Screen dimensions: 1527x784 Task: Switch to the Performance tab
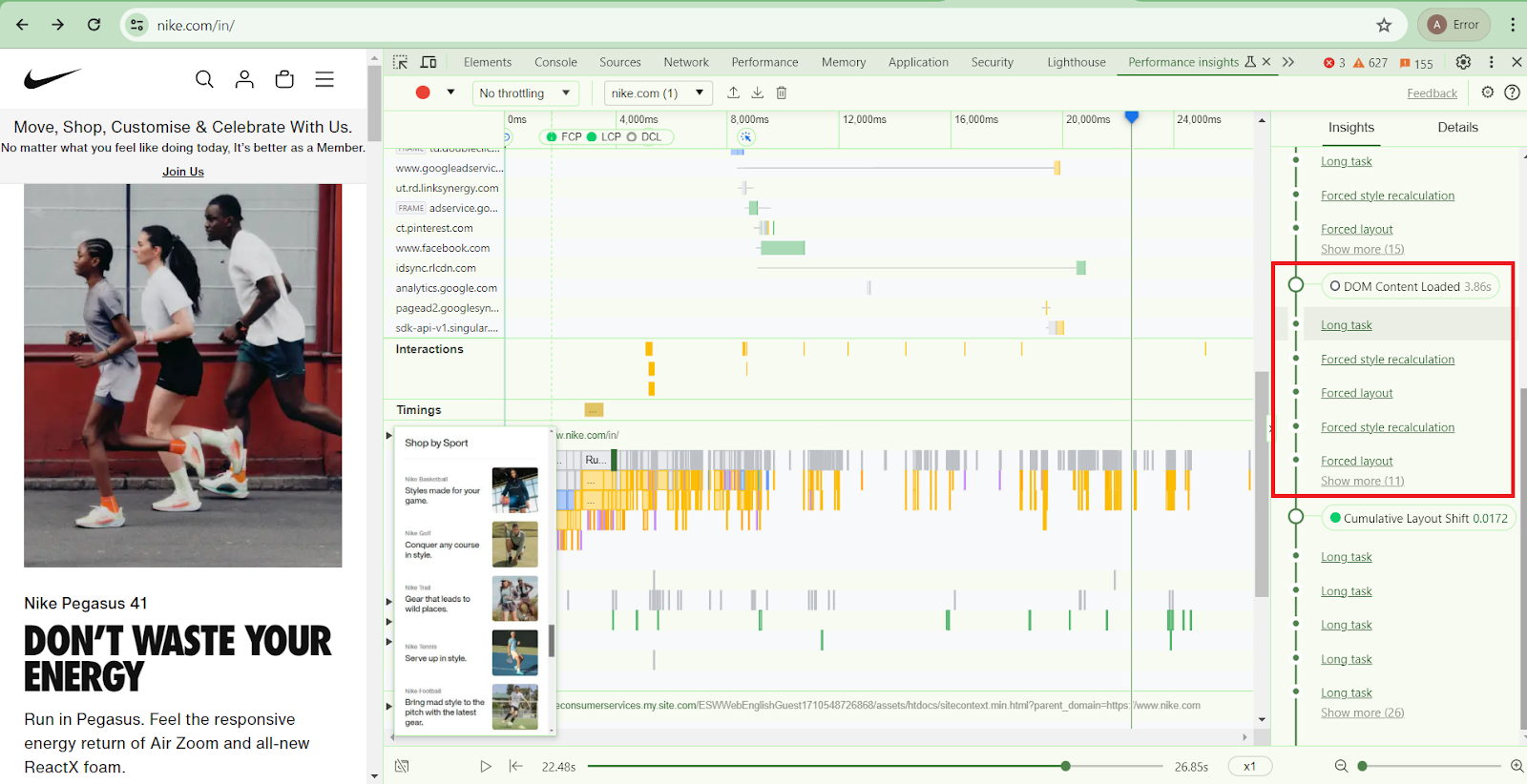coord(764,62)
